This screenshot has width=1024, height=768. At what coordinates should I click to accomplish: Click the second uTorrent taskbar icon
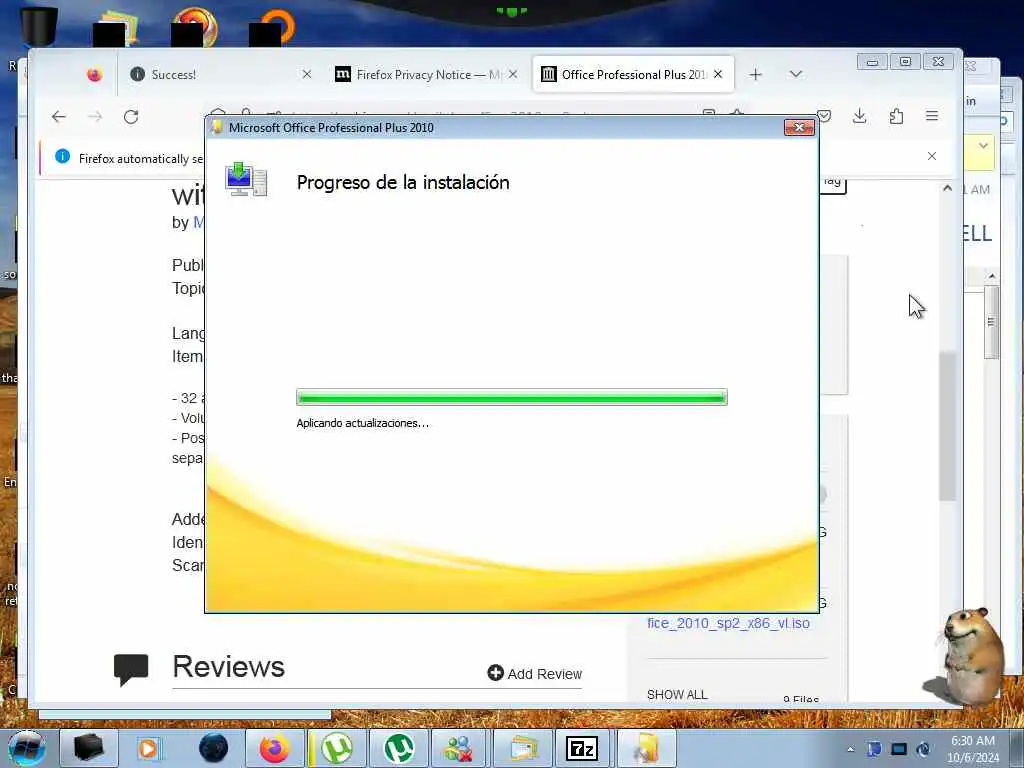click(398, 748)
